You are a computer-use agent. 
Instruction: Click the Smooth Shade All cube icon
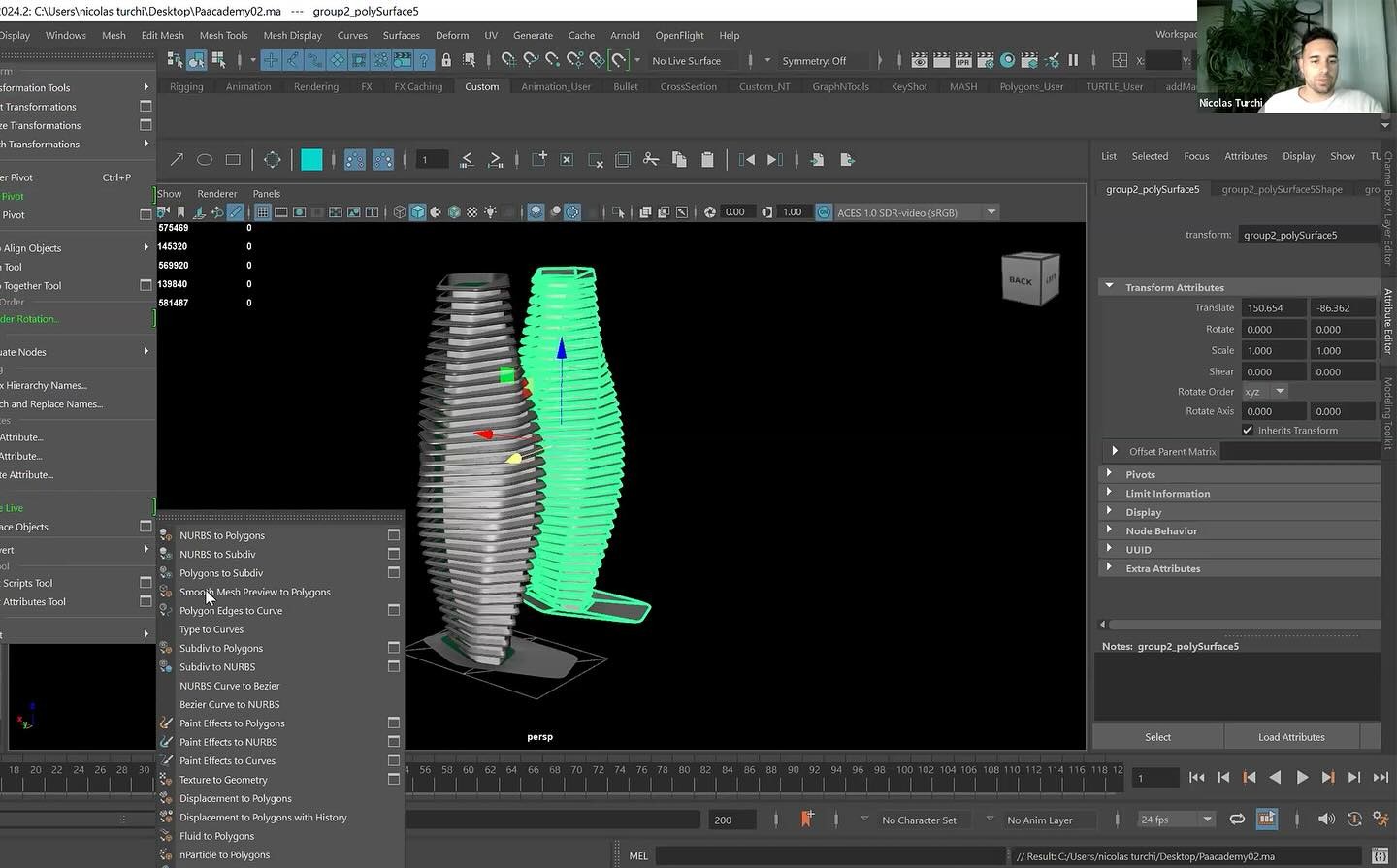(417, 212)
